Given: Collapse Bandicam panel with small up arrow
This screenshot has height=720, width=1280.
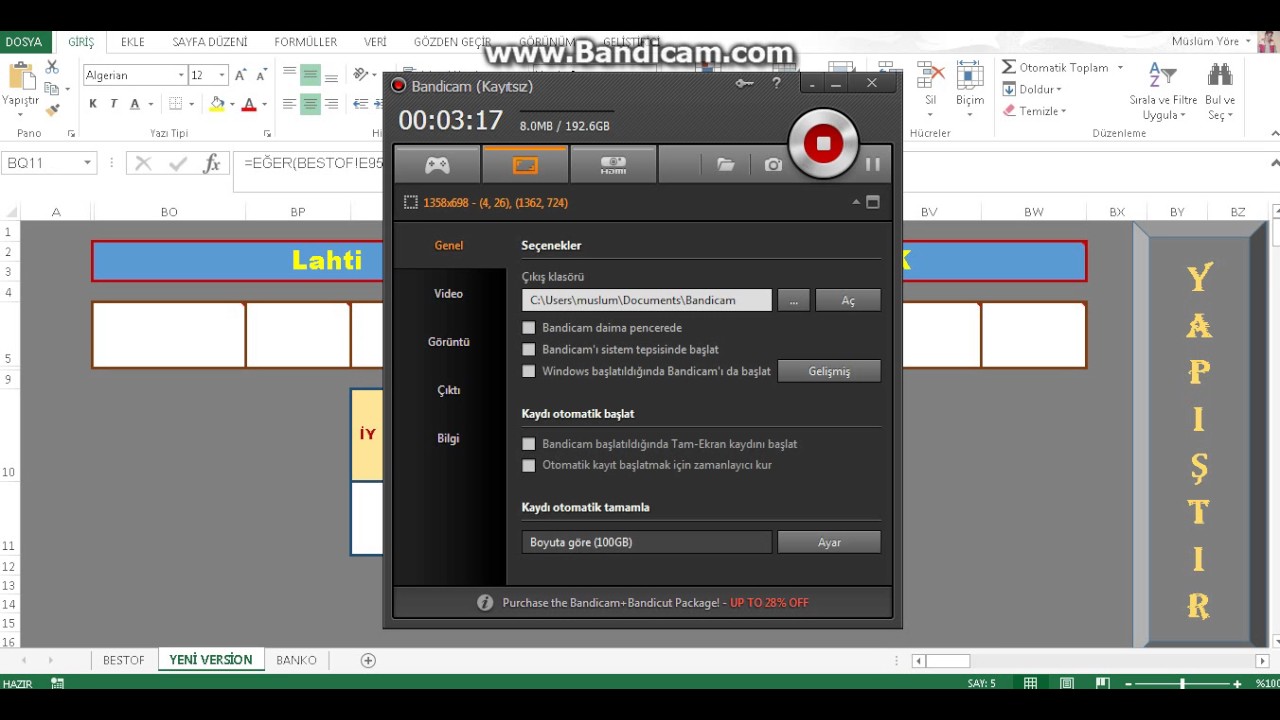Looking at the screenshot, I should (856, 202).
